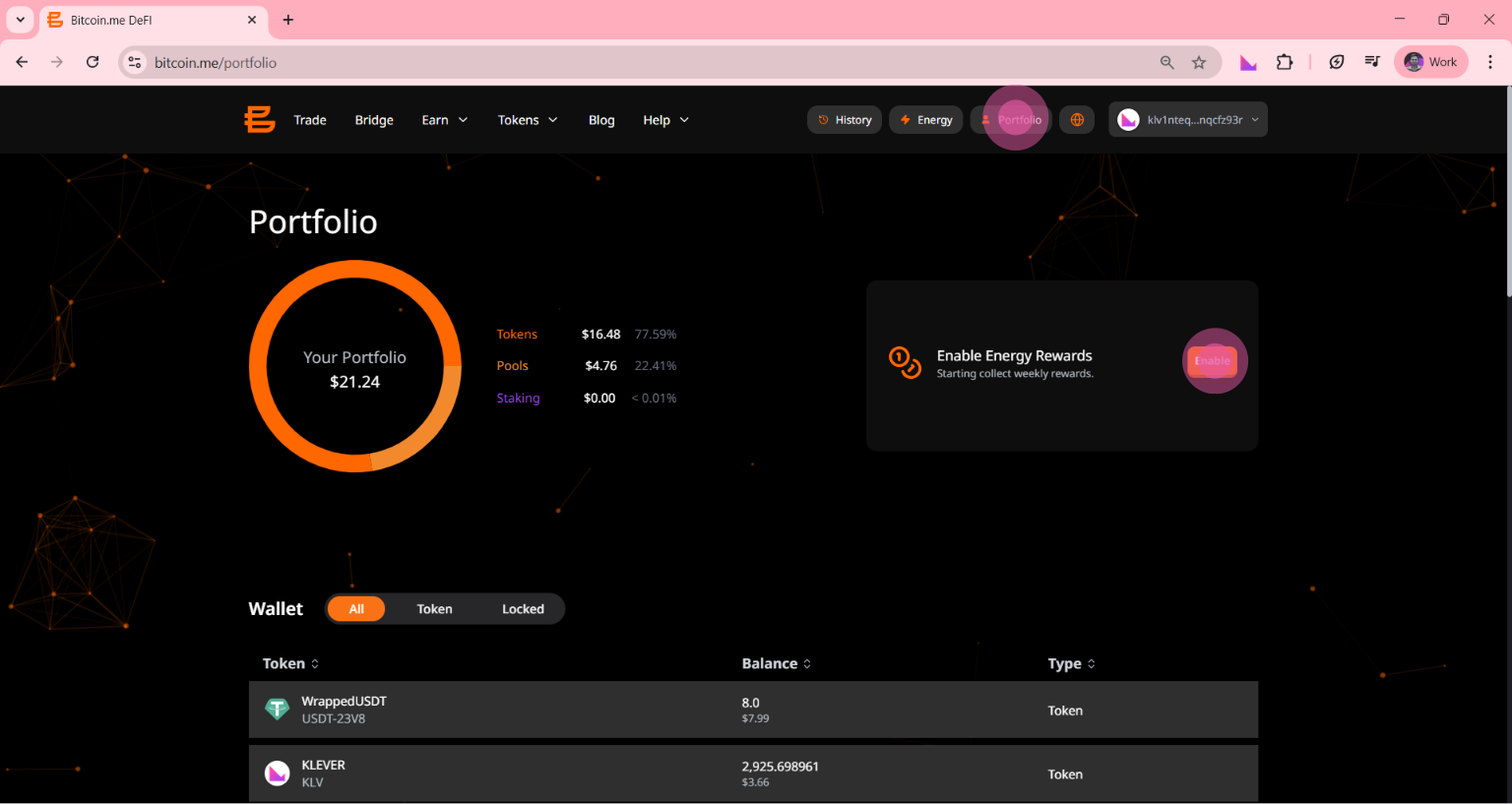Open the History button
Screen dimensions: 1512x804
coord(845,120)
